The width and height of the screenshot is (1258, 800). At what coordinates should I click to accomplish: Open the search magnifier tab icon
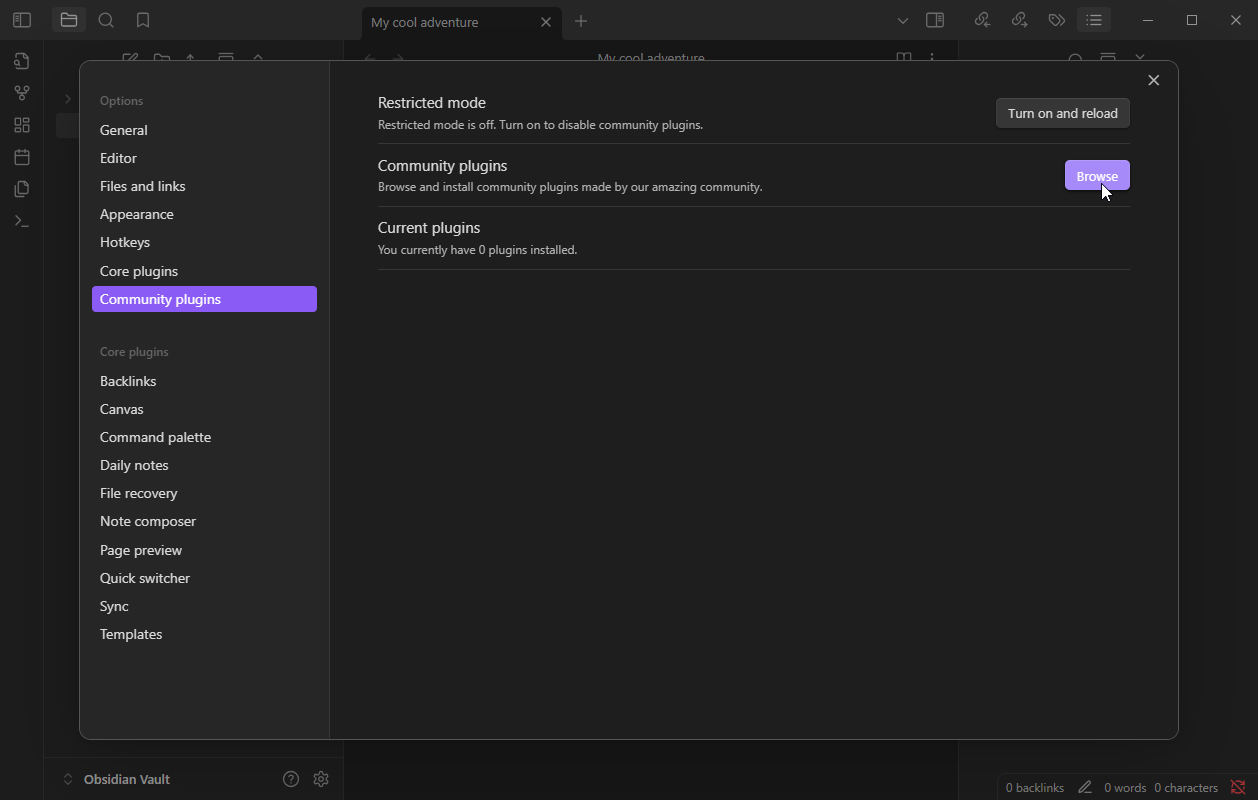coord(106,20)
